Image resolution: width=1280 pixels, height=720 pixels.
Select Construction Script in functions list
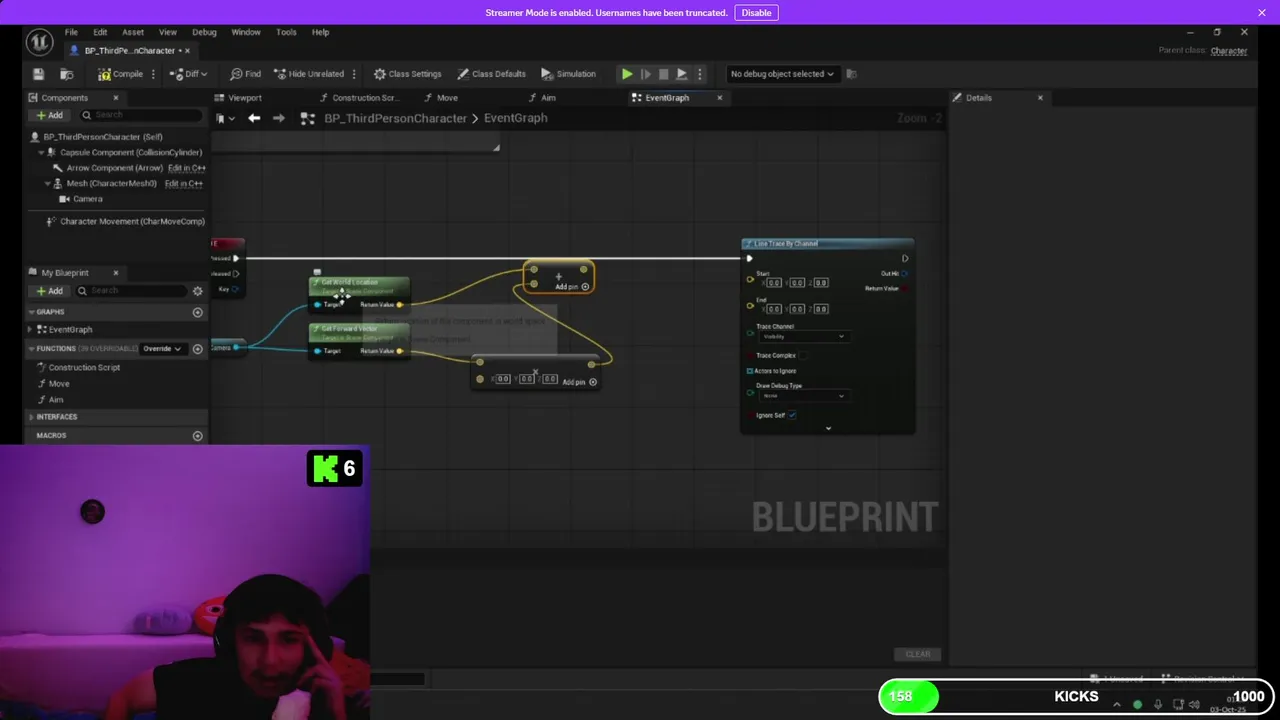[84, 368]
